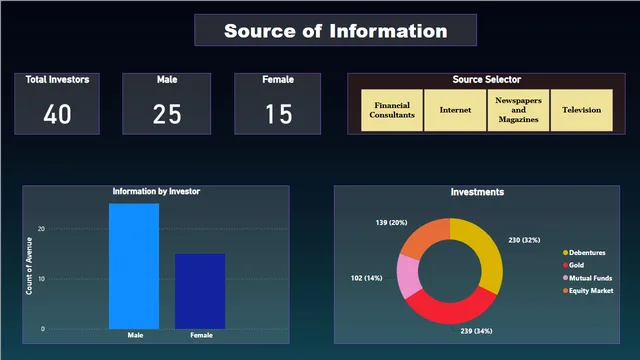Image resolution: width=640 pixels, height=360 pixels.
Task: Click the Female card value 15
Action: point(278,114)
